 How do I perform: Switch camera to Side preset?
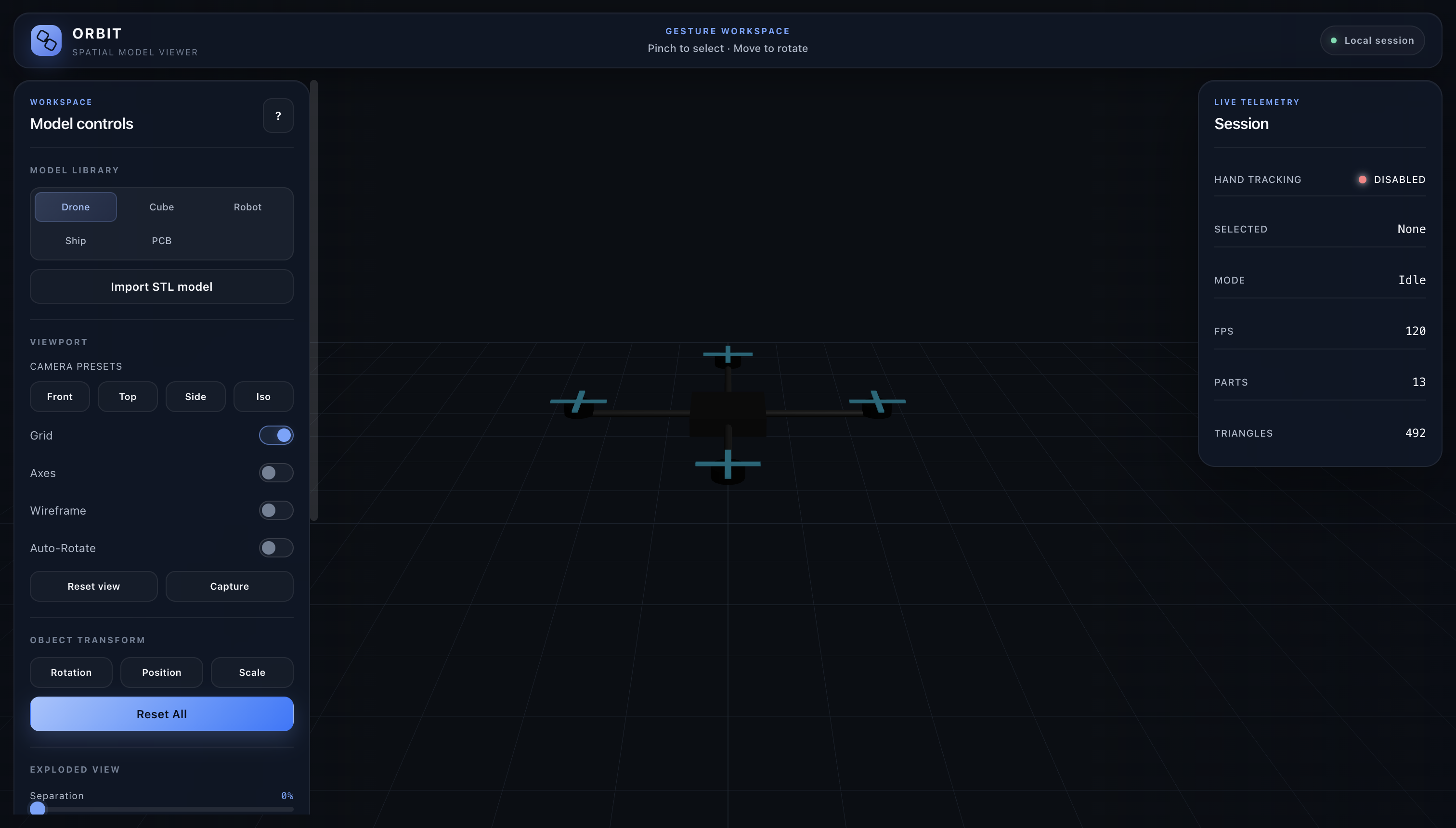coord(195,396)
